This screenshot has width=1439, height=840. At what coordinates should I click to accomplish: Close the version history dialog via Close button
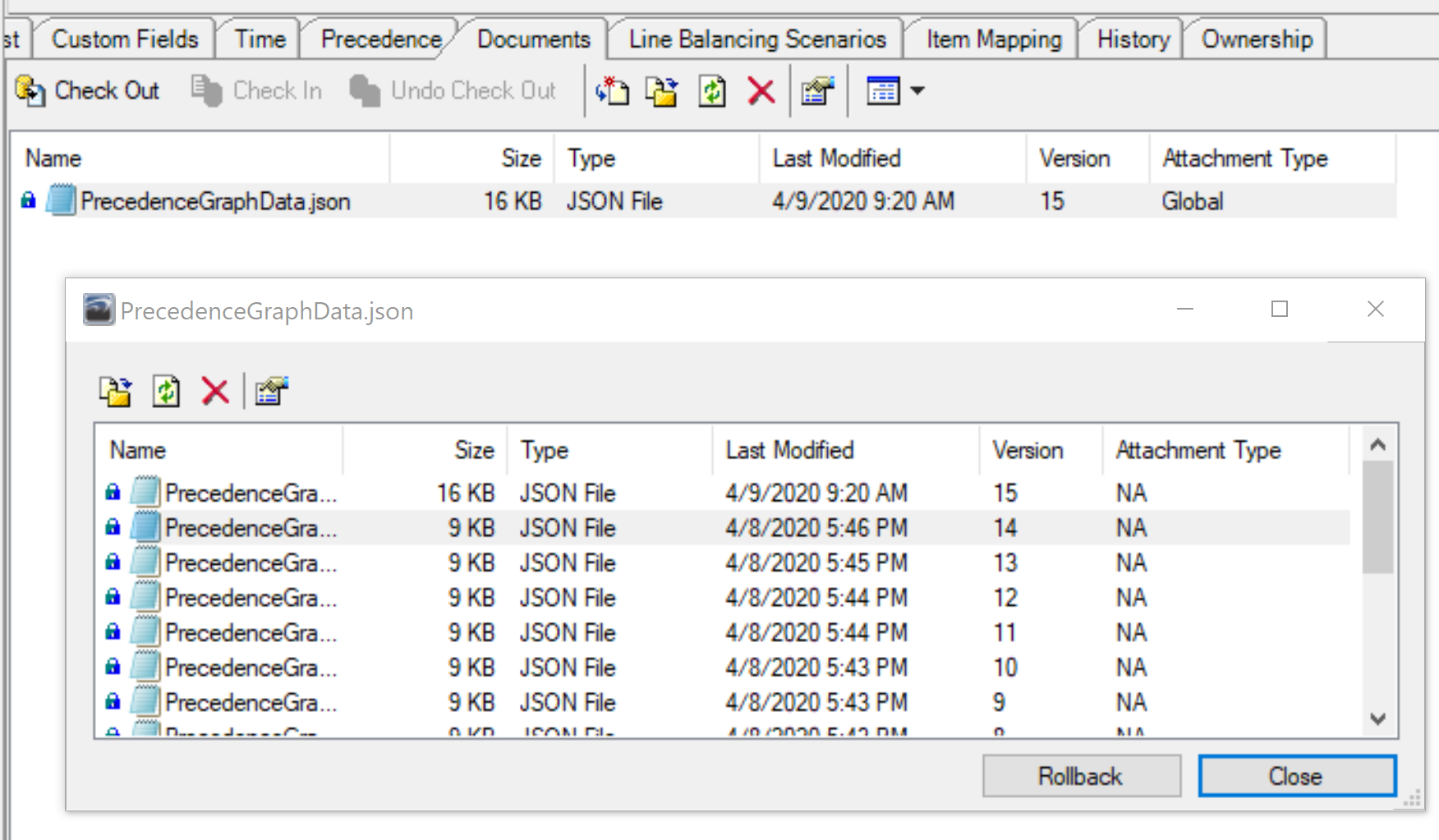point(1296,775)
